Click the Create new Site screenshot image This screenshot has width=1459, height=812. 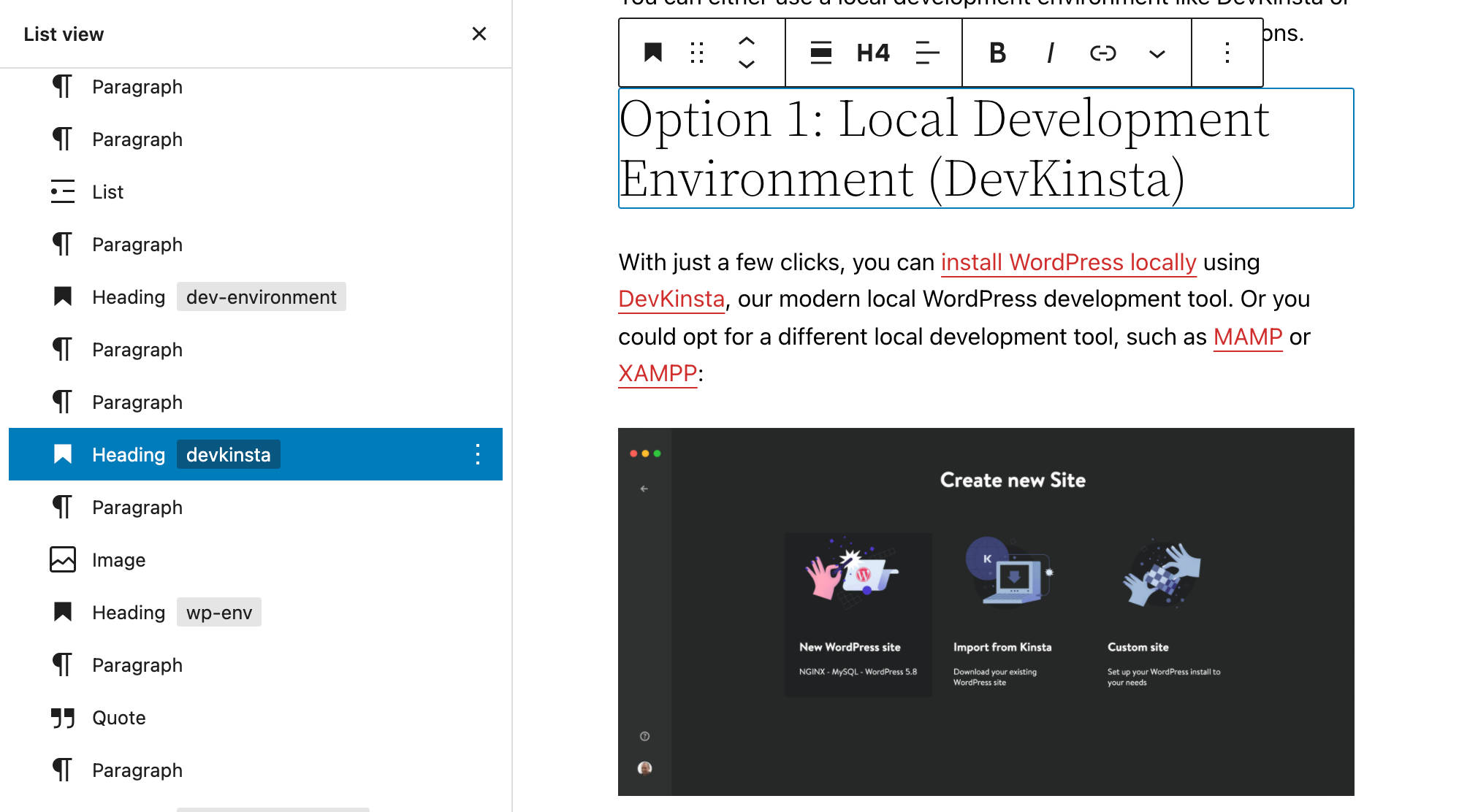click(986, 611)
